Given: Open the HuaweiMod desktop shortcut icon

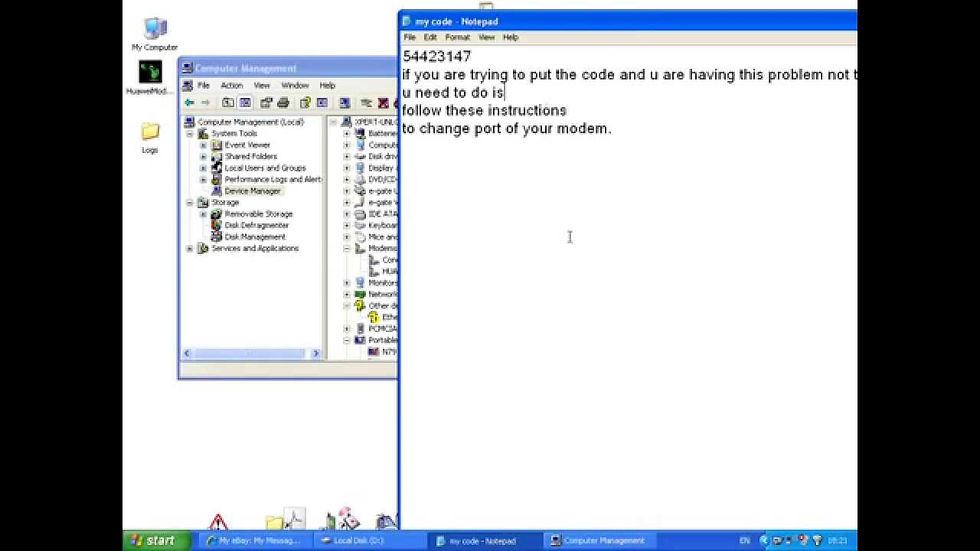Looking at the screenshot, I should [x=150, y=72].
